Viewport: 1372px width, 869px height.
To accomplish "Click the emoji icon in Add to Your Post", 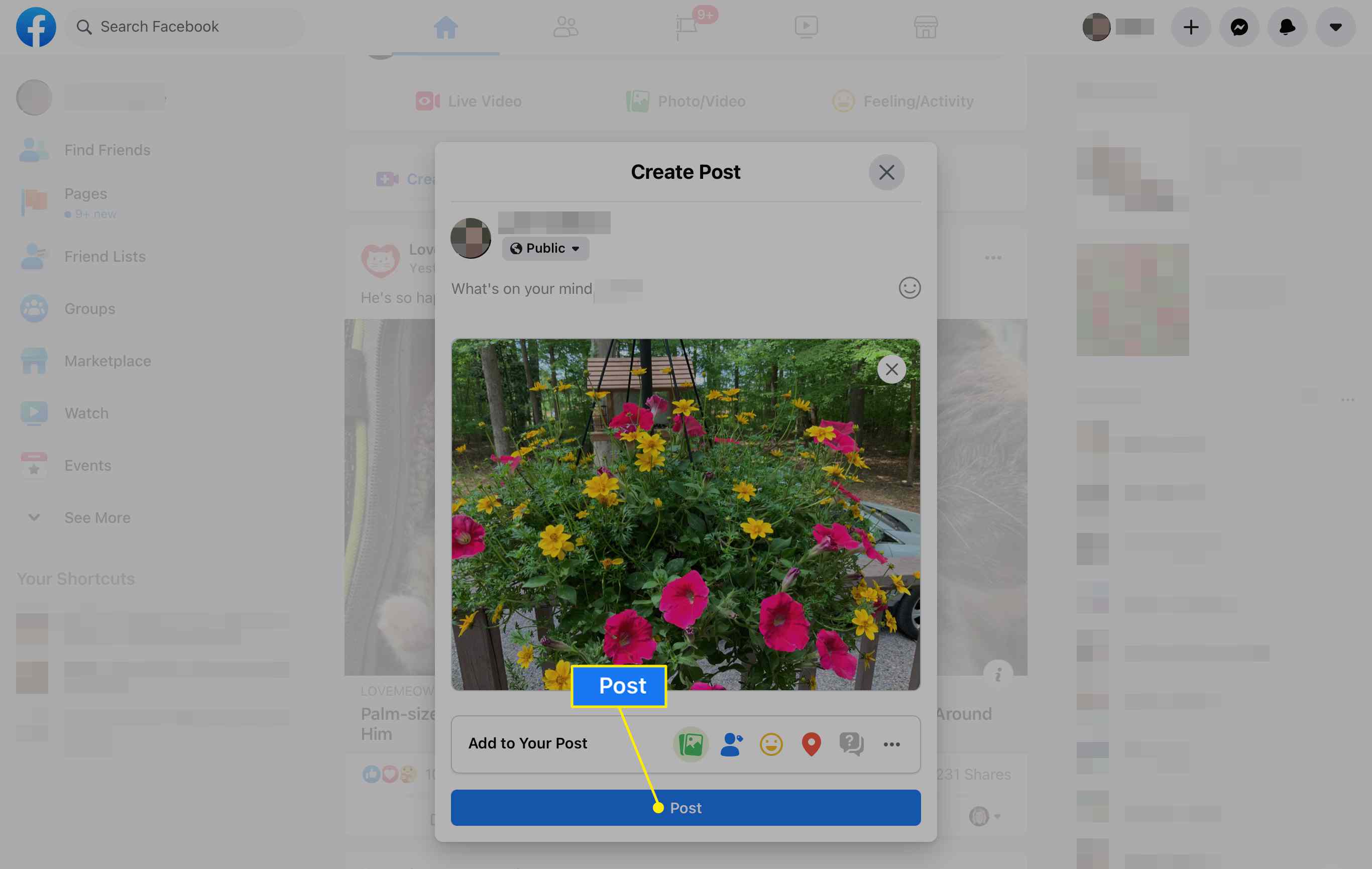I will [x=771, y=744].
